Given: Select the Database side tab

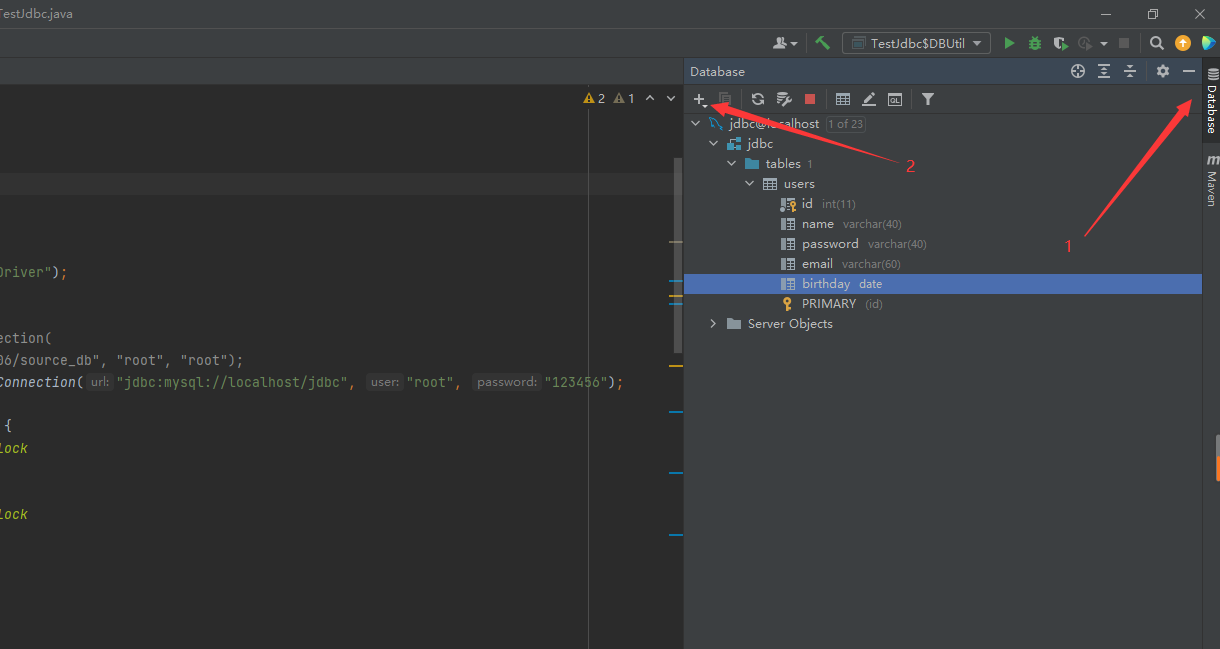Looking at the screenshot, I should (1211, 101).
